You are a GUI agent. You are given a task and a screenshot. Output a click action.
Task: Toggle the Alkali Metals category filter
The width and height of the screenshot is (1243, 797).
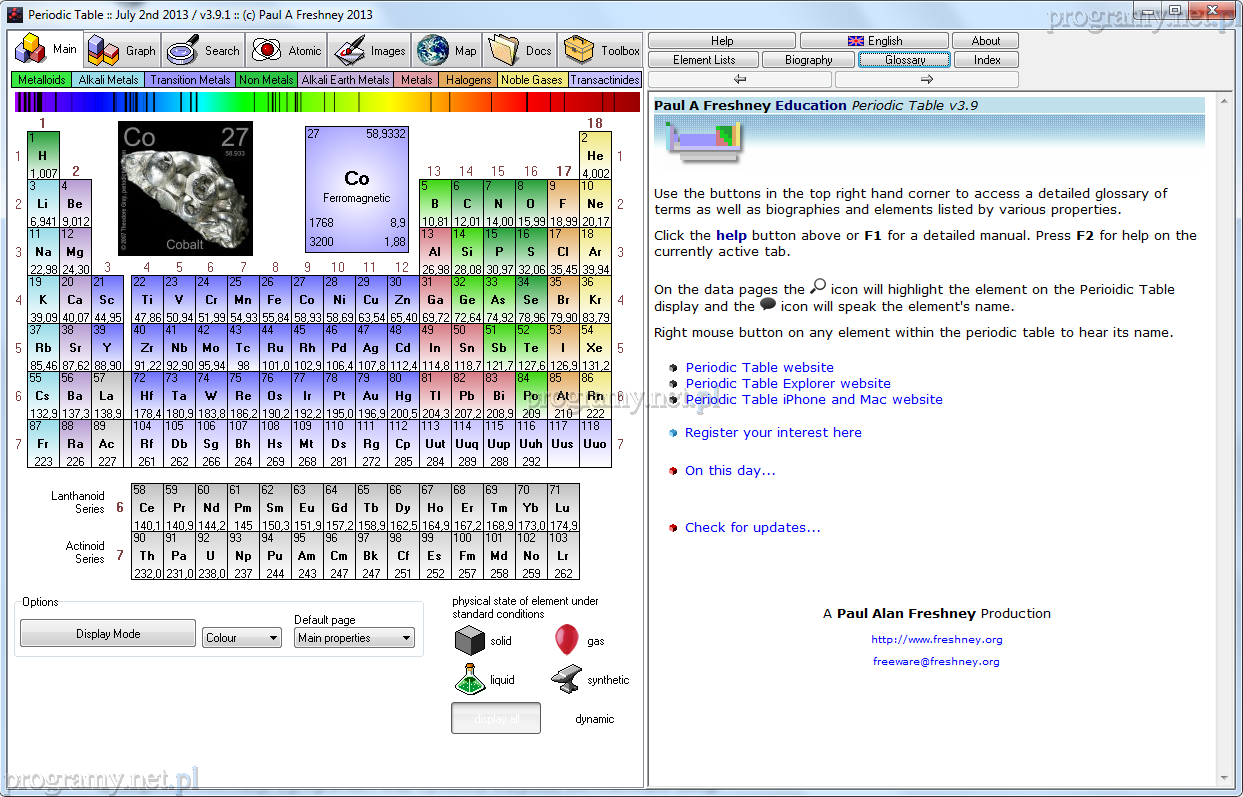pos(108,80)
